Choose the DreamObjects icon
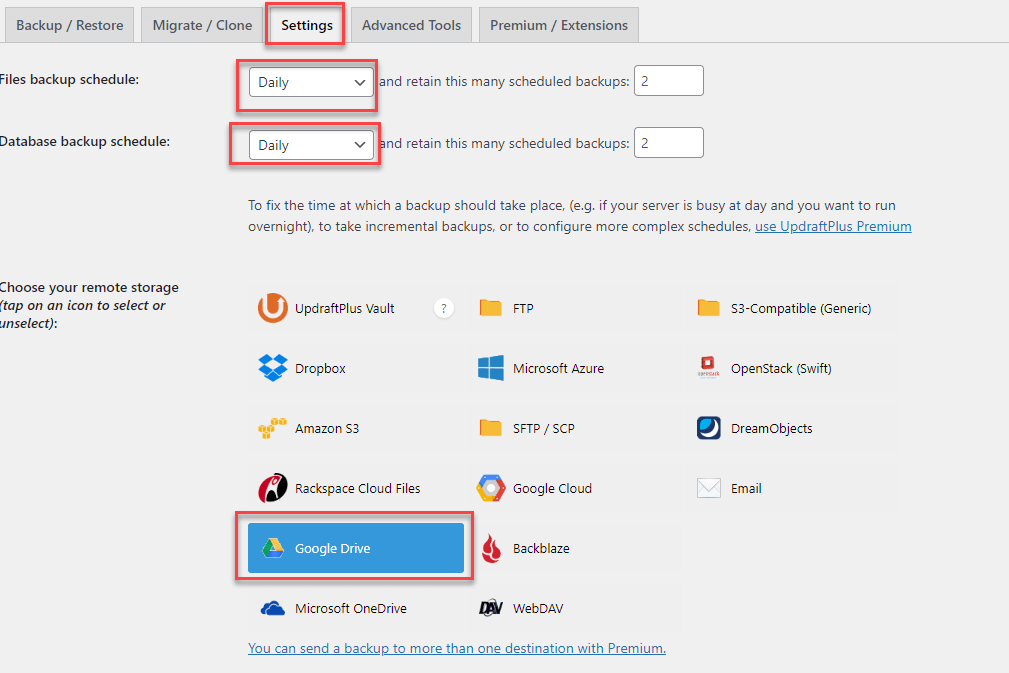 [x=708, y=428]
